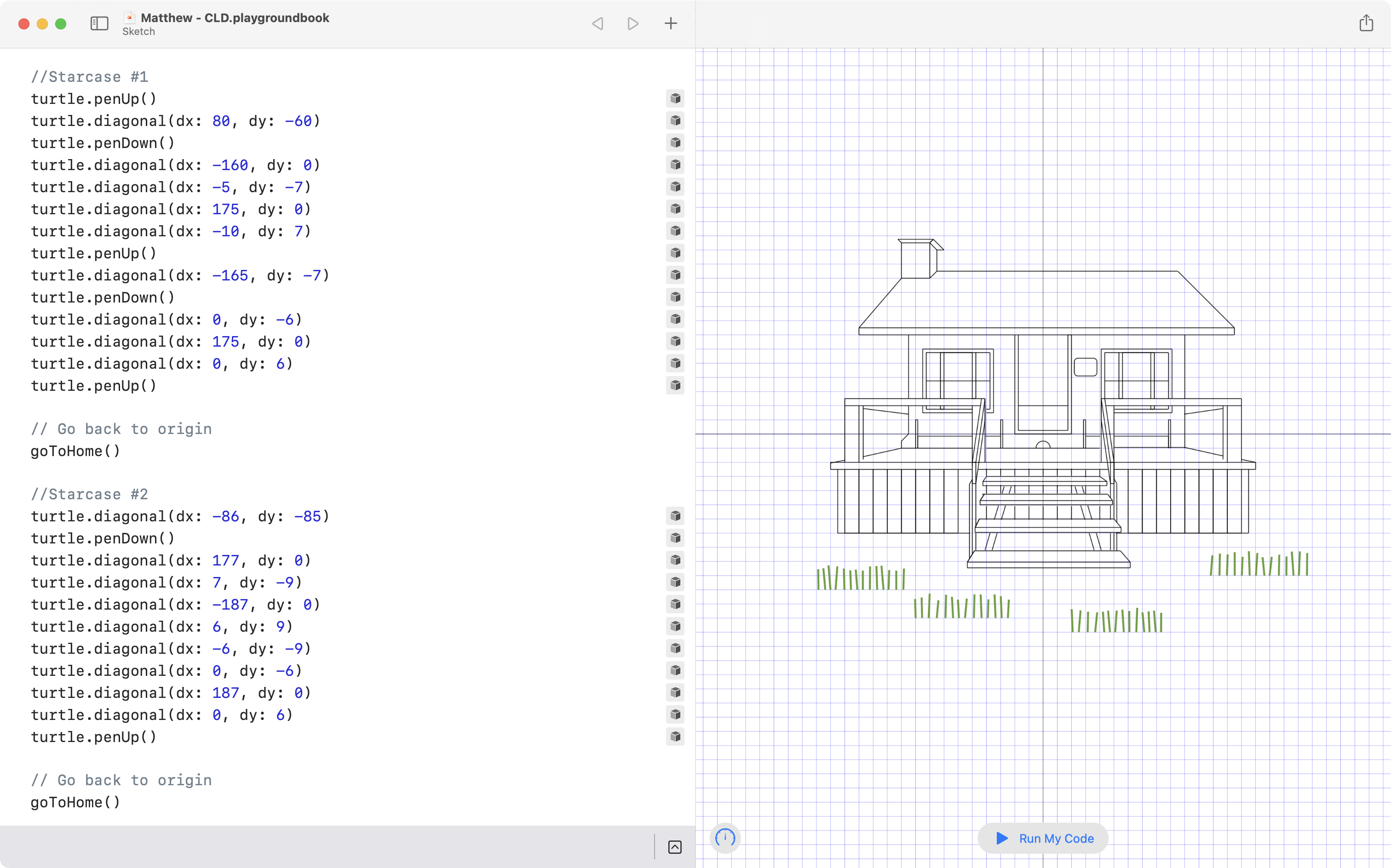Click the add new page icon
This screenshot has width=1391, height=868.
tap(670, 24)
